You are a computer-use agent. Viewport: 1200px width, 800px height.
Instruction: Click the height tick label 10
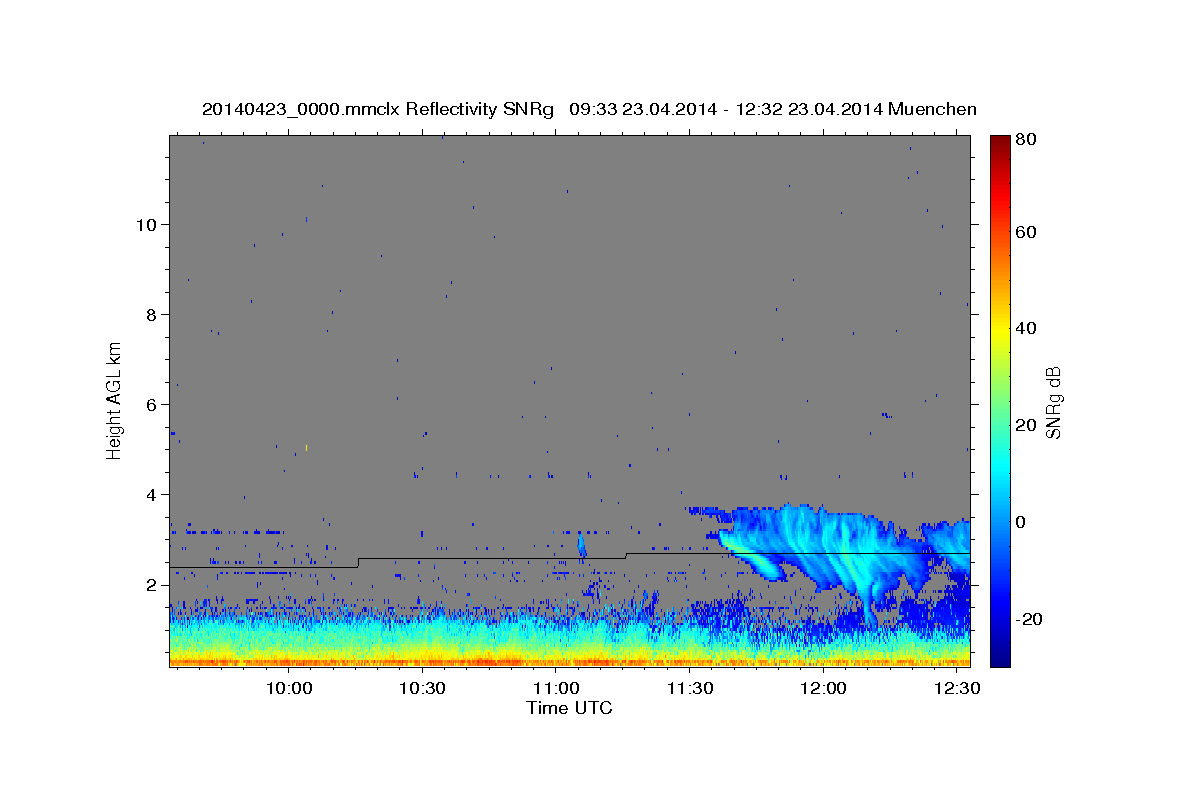[146, 224]
